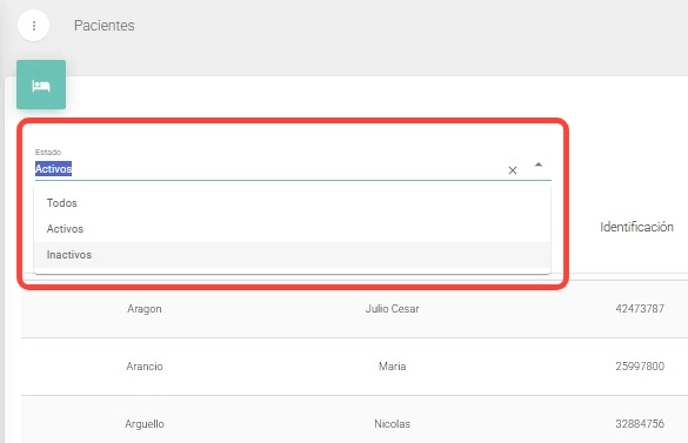Click the Pacientes page title
Image resolution: width=688 pixels, height=443 pixels.
pos(104,26)
